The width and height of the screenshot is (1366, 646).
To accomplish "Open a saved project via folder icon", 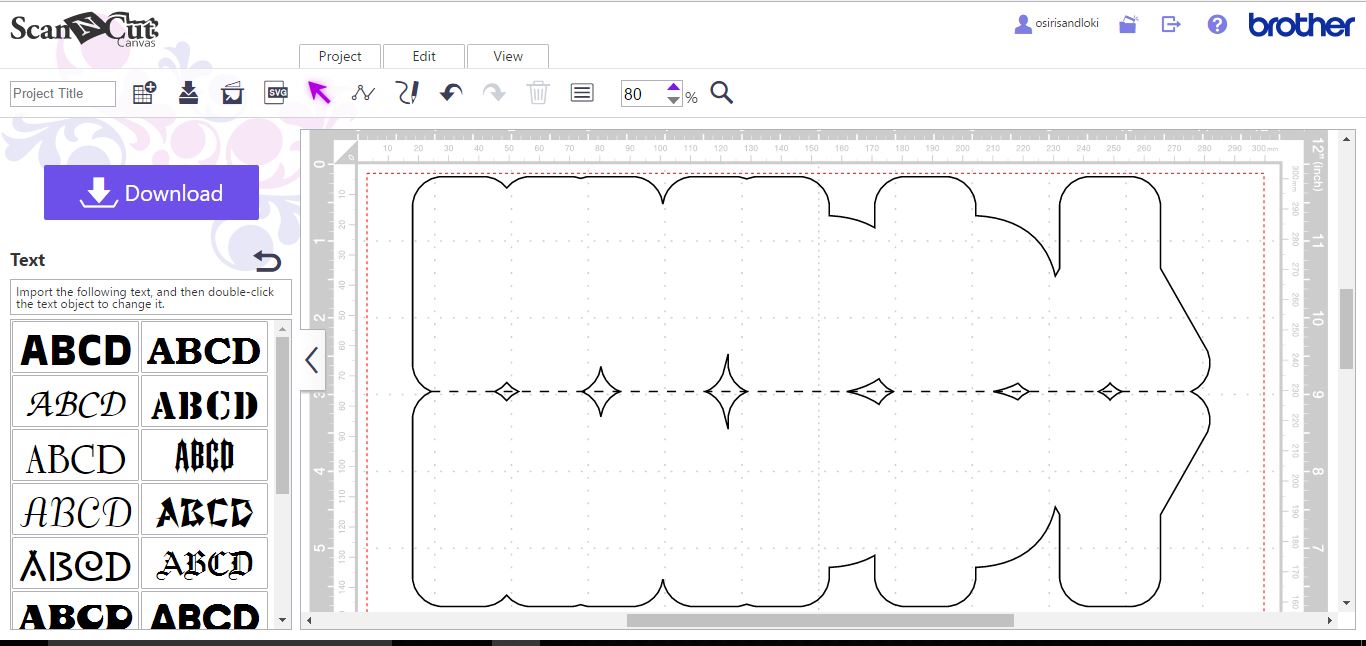I will pos(1127,23).
